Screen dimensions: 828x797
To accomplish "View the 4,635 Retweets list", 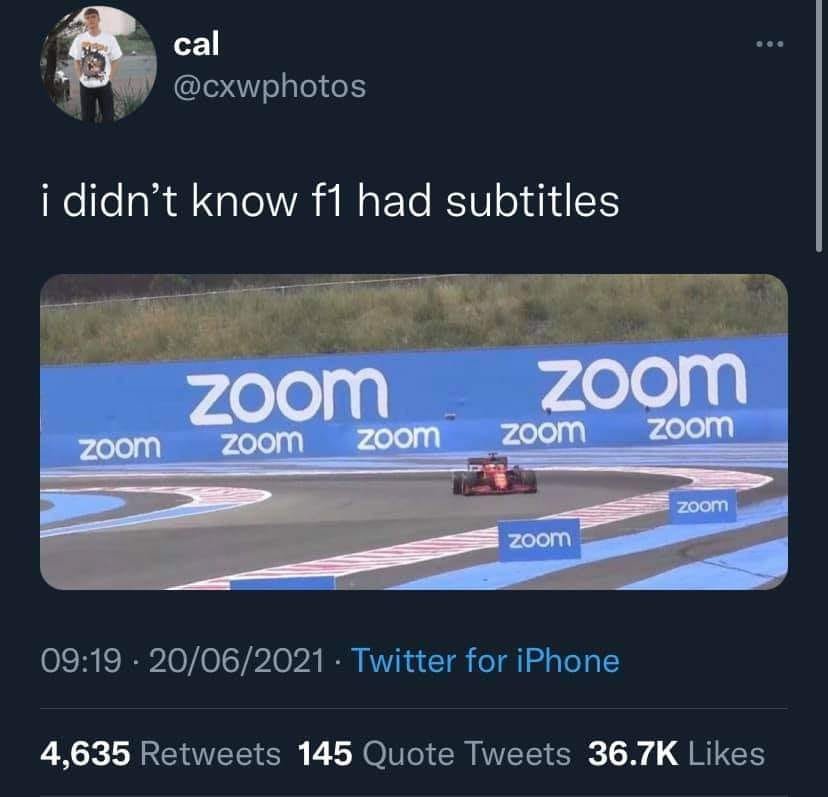I will pos(161,753).
